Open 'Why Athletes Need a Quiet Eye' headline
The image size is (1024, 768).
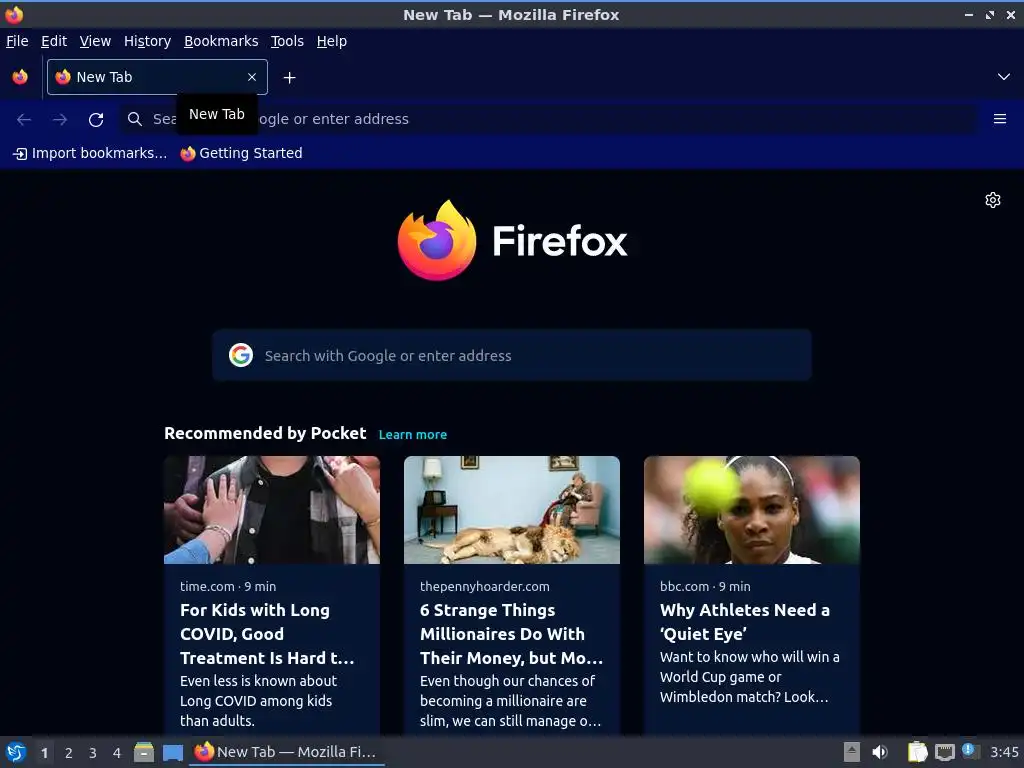click(744, 622)
